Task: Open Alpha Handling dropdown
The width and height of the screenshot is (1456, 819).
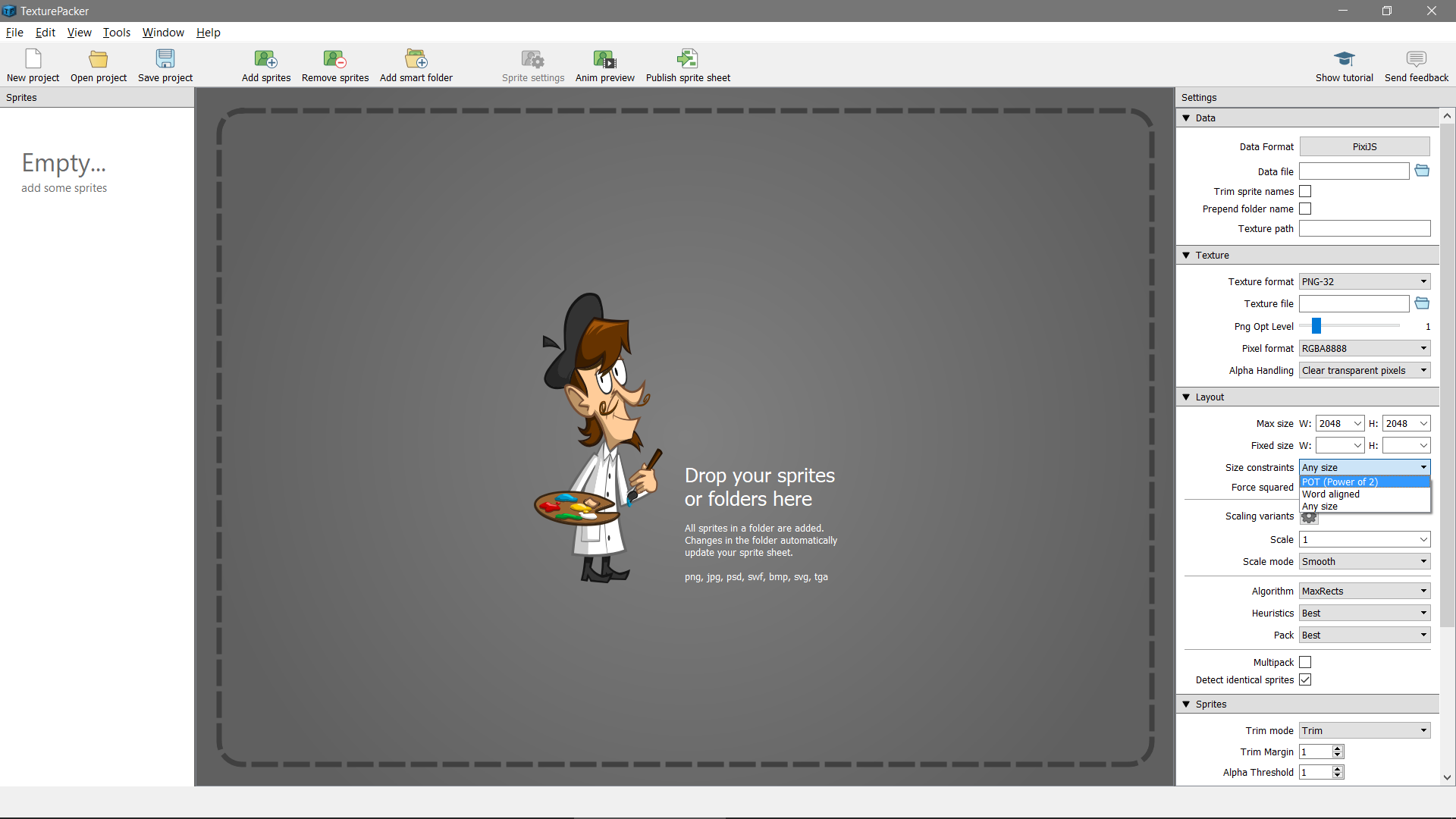Action: [x=1364, y=370]
